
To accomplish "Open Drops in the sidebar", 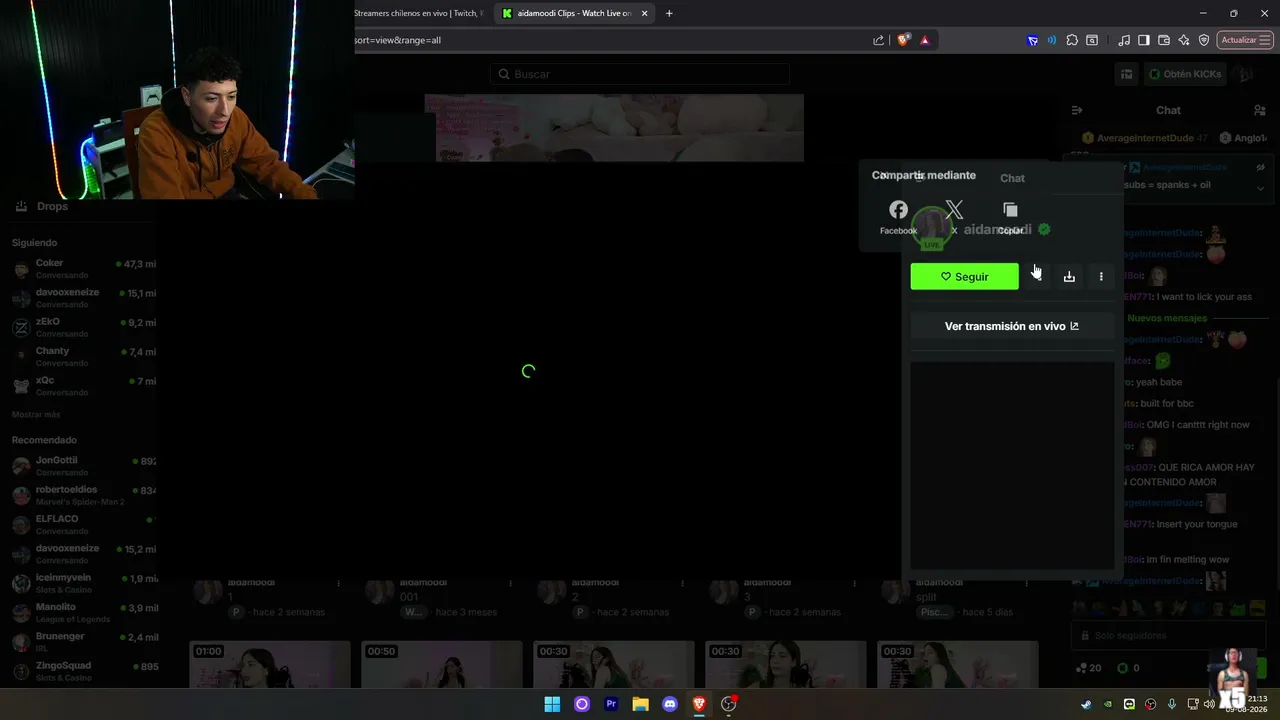I will 41,206.
